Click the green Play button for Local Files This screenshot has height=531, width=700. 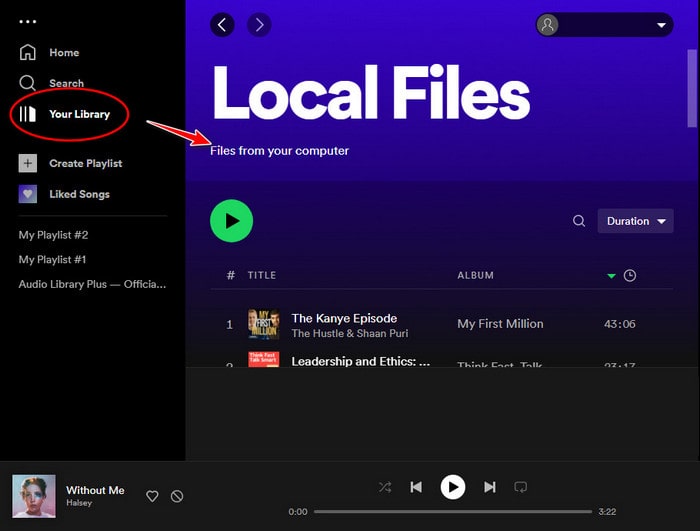click(231, 221)
